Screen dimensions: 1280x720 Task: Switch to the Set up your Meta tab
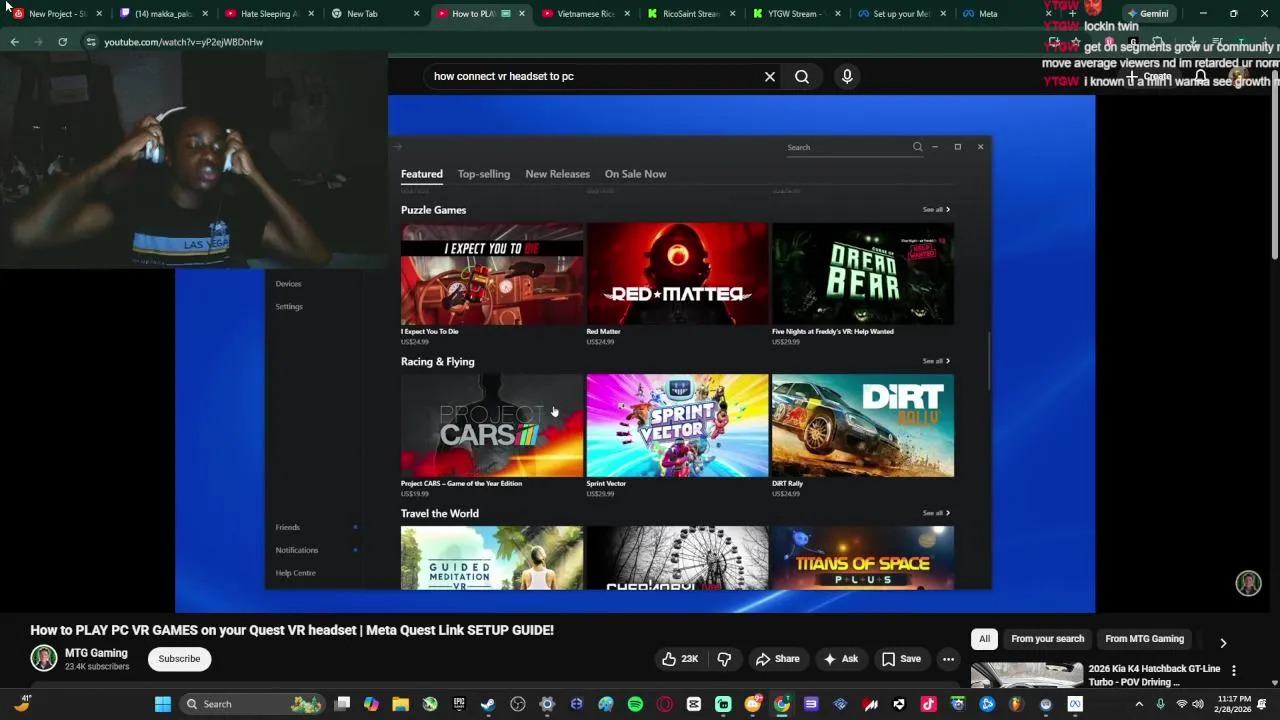point(900,14)
